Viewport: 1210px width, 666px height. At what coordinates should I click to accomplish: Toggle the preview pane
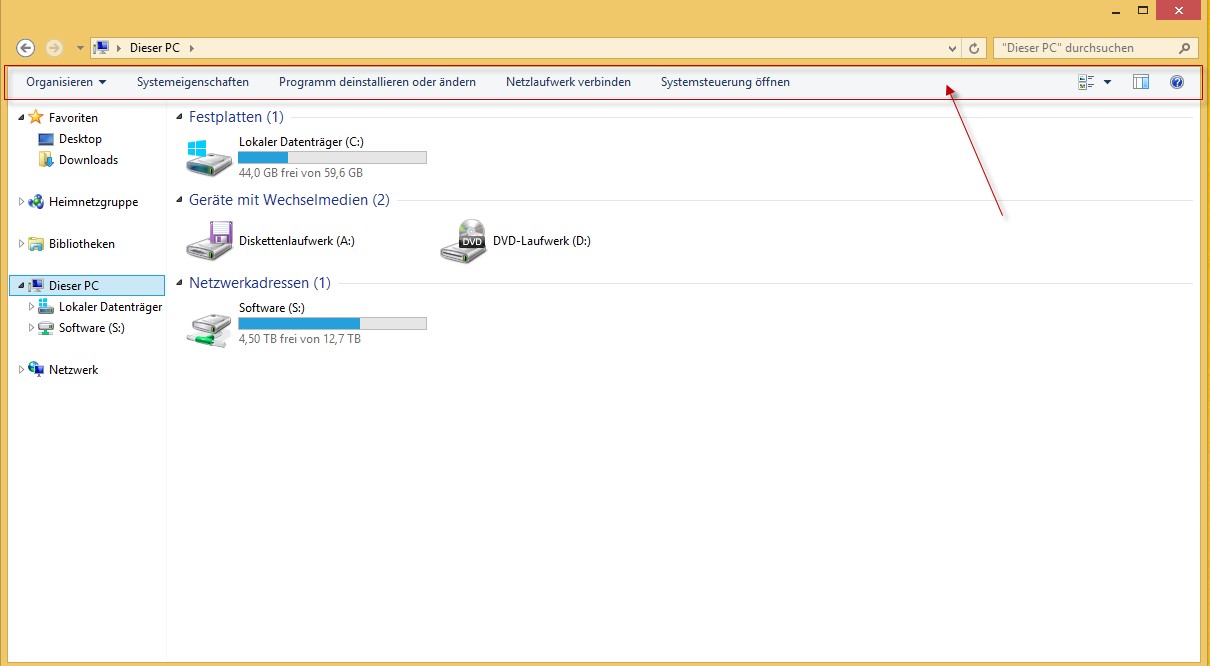click(1141, 82)
